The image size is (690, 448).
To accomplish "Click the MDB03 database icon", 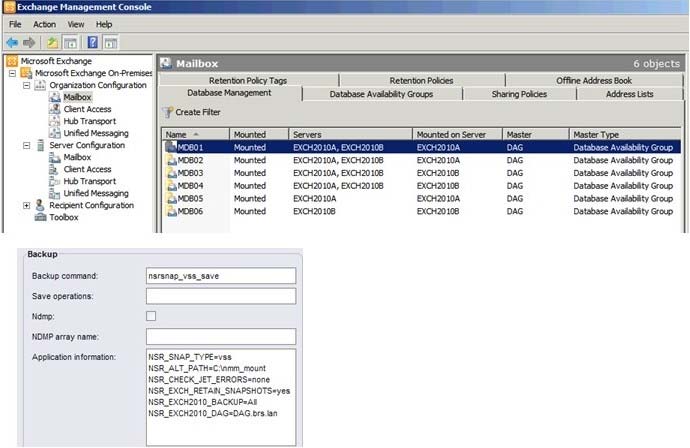I will pyautogui.click(x=171, y=173).
